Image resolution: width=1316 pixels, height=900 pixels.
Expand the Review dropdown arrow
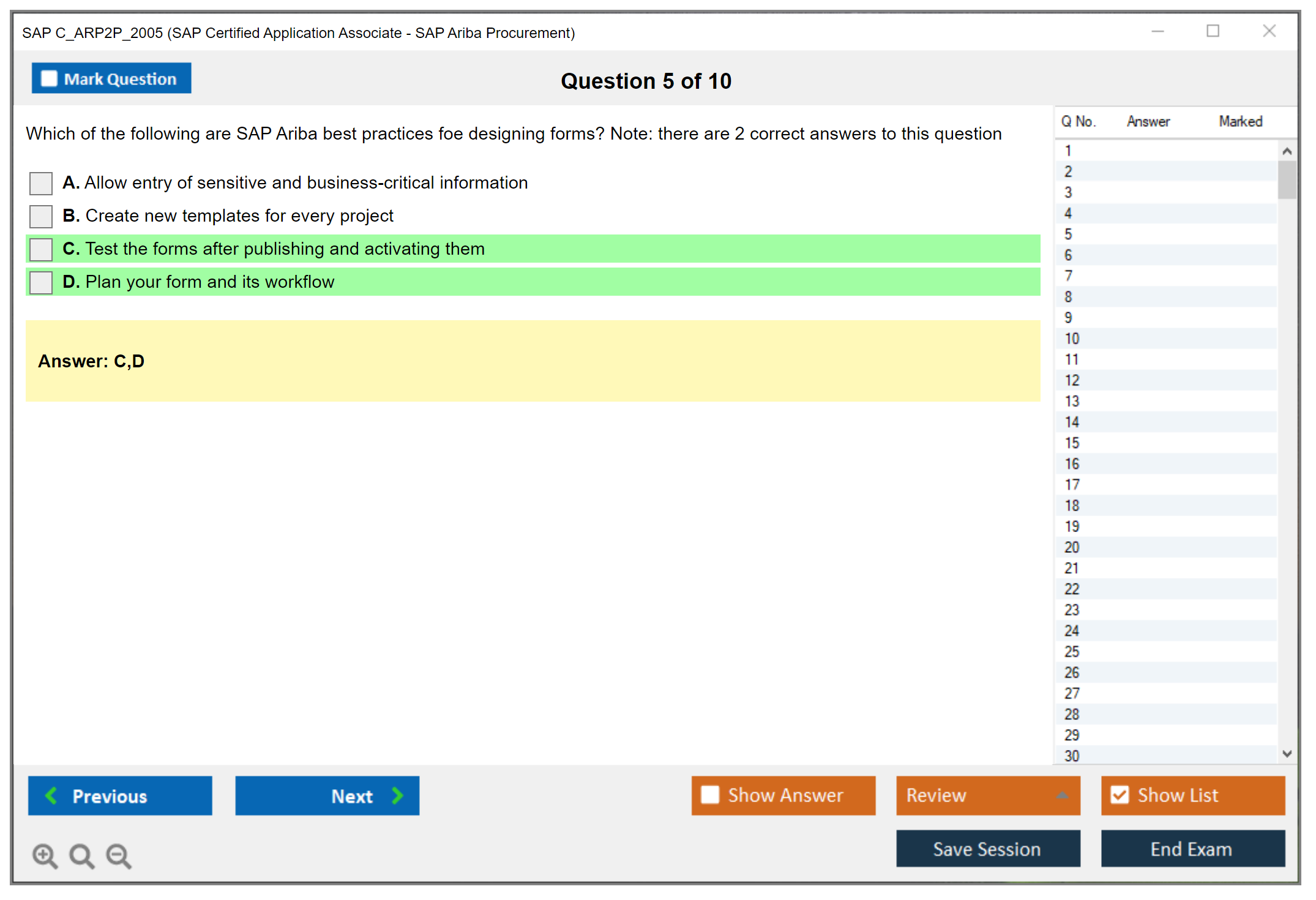click(x=1062, y=795)
